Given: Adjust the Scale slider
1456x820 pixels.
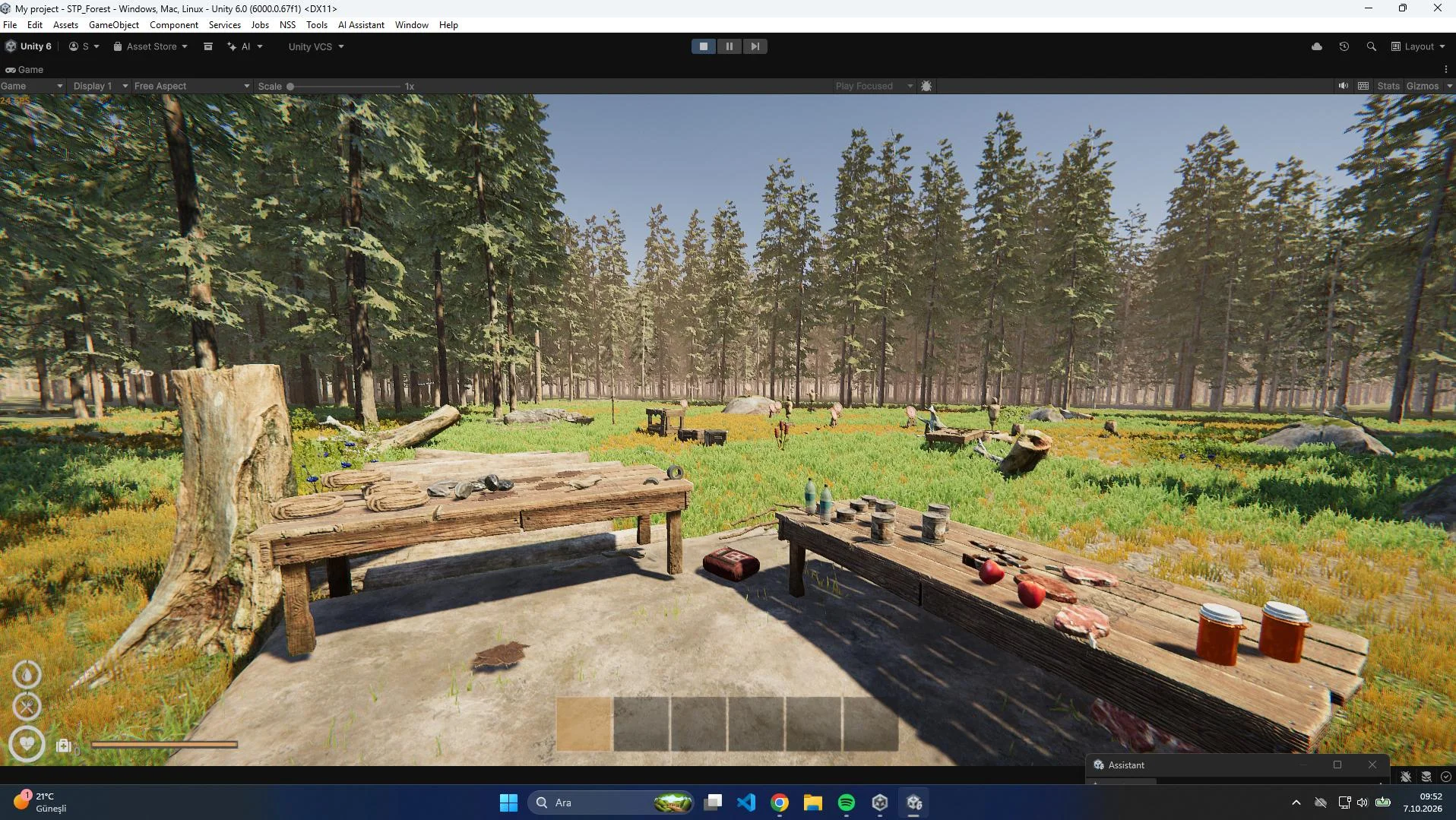Looking at the screenshot, I should click(x=345, y=86).
